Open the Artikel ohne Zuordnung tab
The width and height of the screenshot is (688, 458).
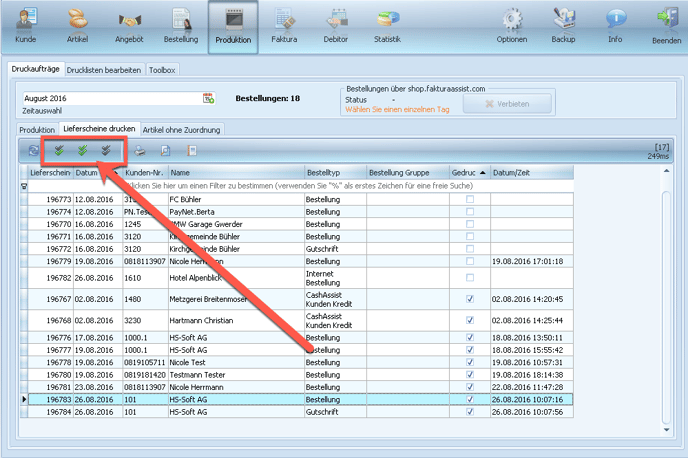coord(181,129)
